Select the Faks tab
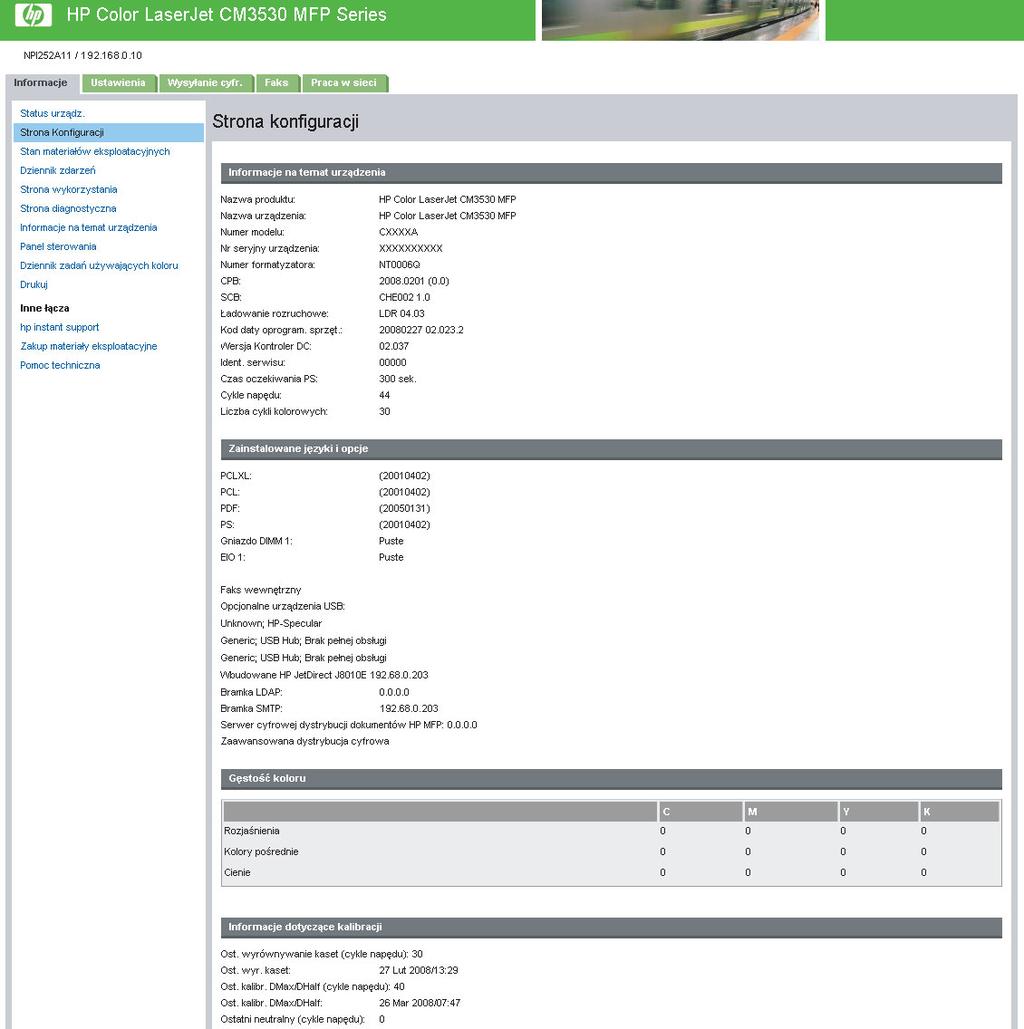This screenshot has width=1024, height=1029. click(276, 83)
